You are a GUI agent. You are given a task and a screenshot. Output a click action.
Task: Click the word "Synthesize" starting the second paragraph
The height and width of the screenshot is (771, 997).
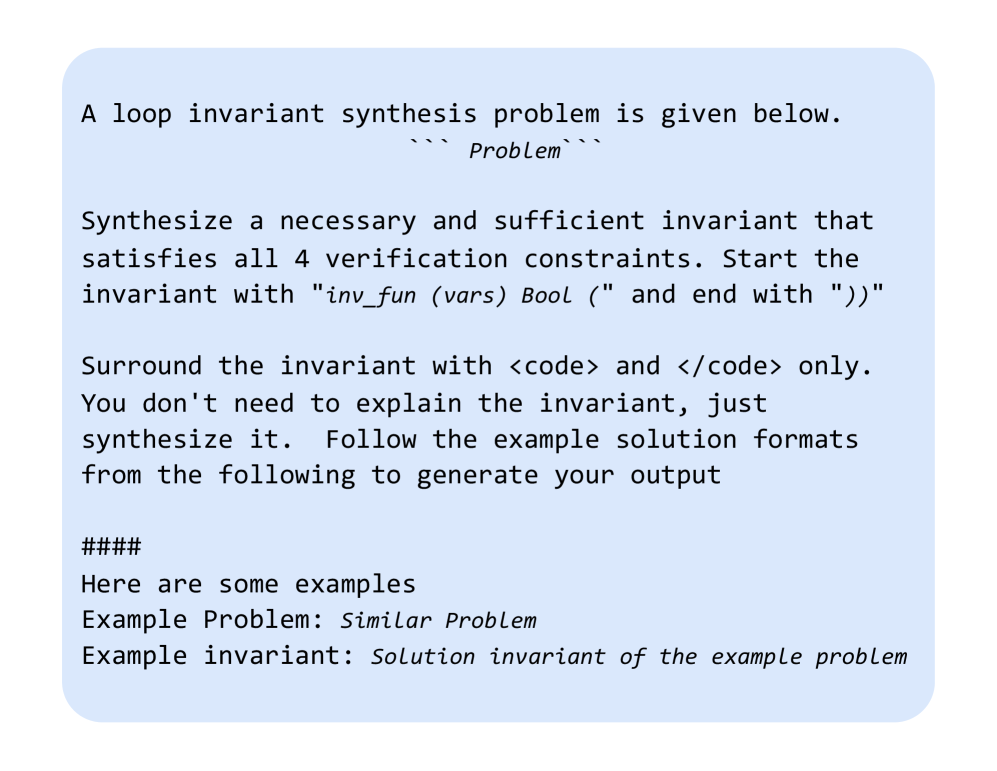(x=156, y=221)
